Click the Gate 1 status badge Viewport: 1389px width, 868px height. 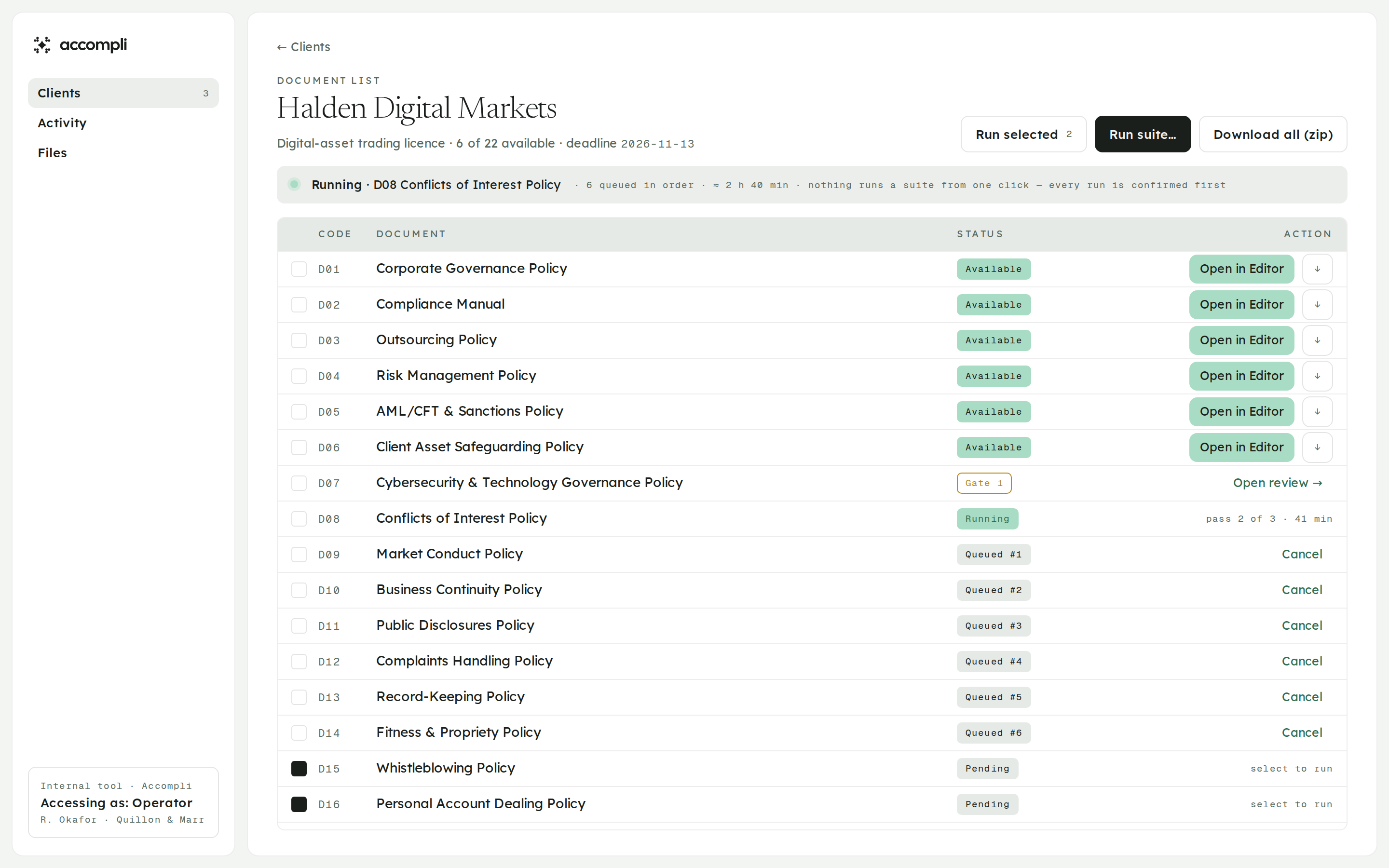pyautogui.click(x=984, y=483)
